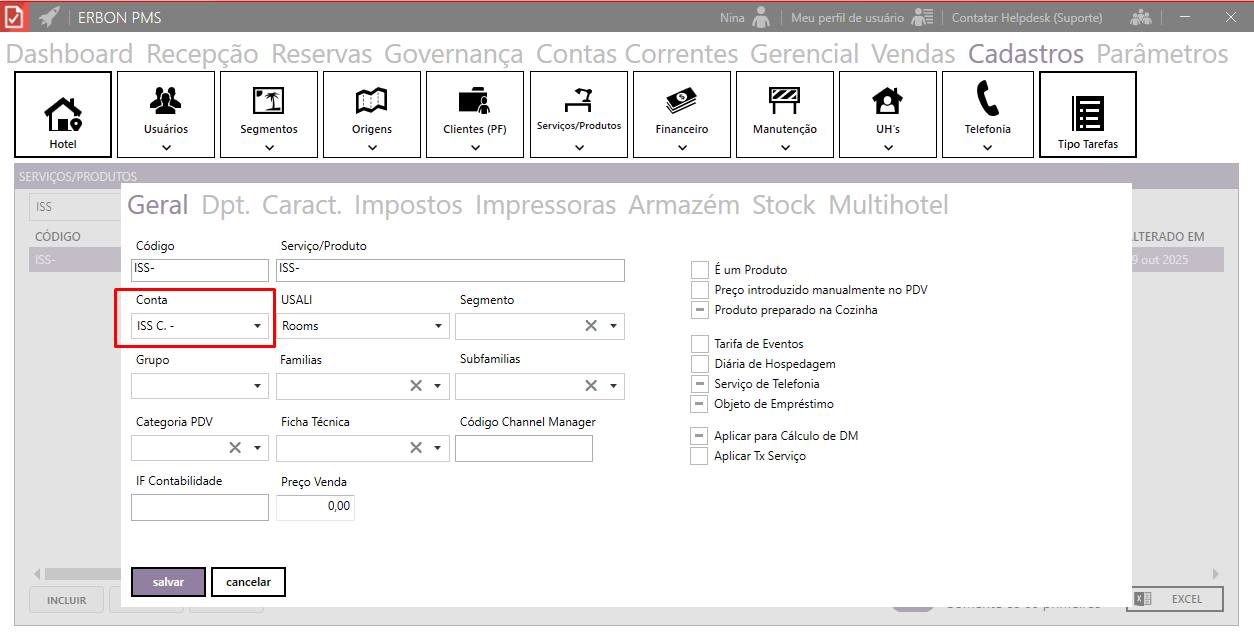Expand the Grupo dropdown list
This screenshot has width=1254, height=635.
tap(257, 386)
